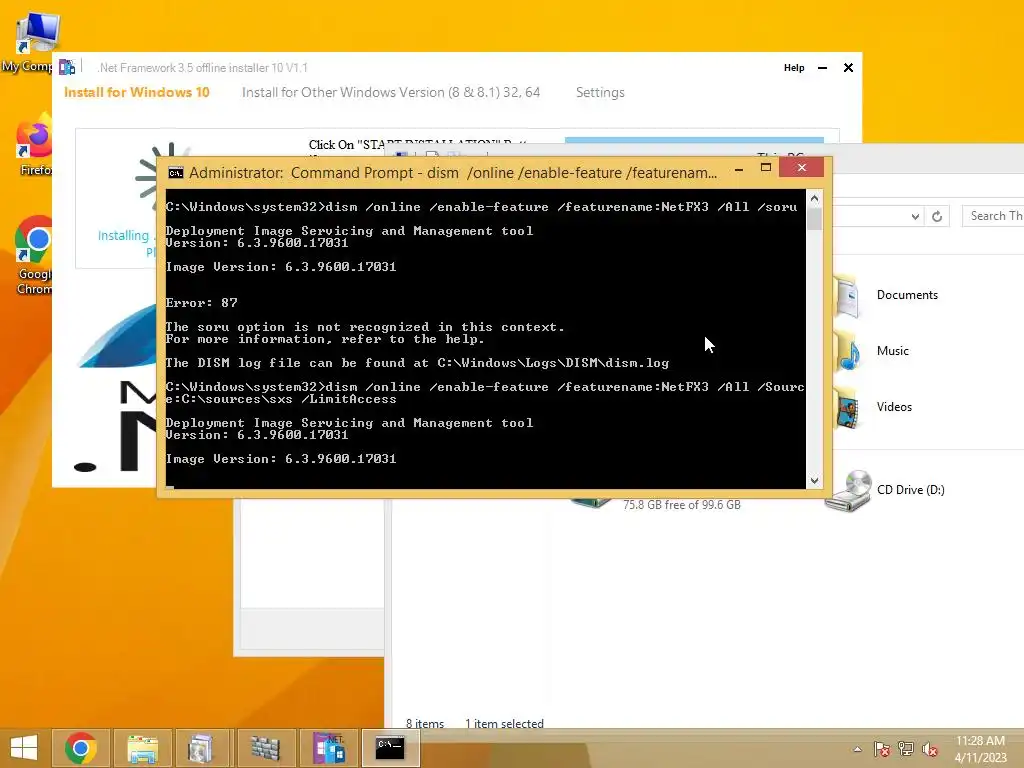Click the third taskbar application icon

201,748
